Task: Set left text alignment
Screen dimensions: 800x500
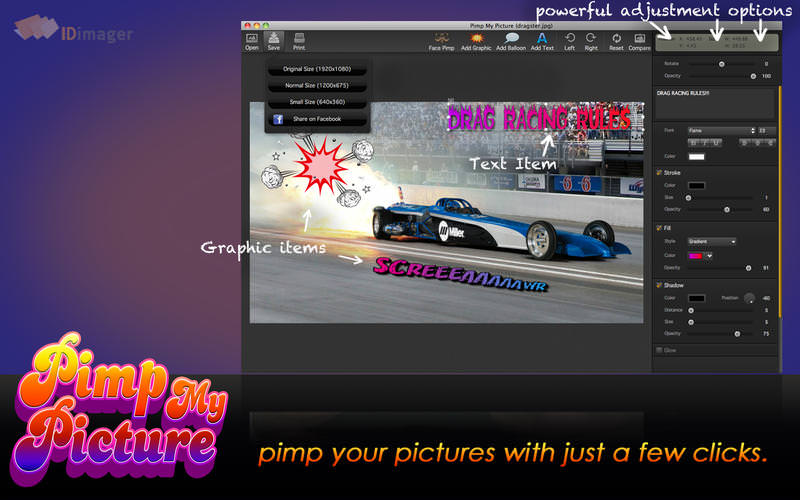Action: point(744,143)
